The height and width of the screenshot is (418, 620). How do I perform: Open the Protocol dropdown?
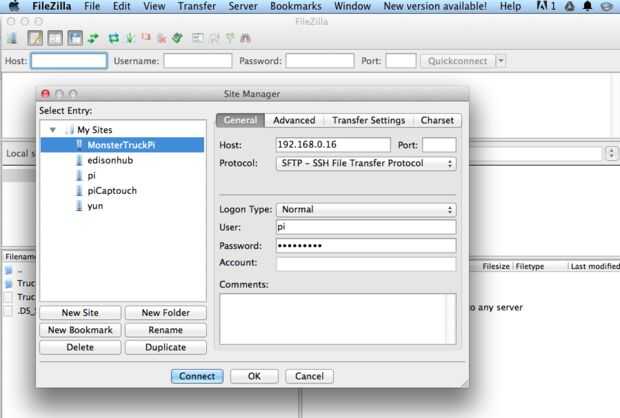[x=366, y=163]
